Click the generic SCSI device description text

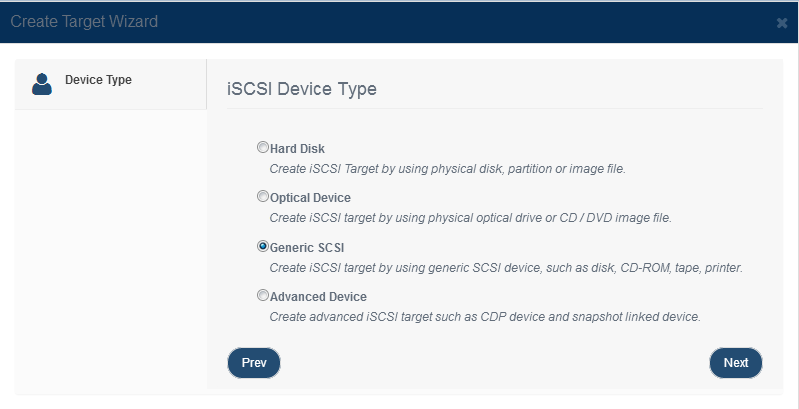click(505, 267)
